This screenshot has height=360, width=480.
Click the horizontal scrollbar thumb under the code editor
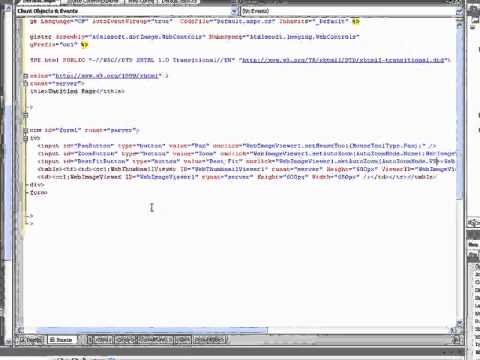tap(151, 330)
